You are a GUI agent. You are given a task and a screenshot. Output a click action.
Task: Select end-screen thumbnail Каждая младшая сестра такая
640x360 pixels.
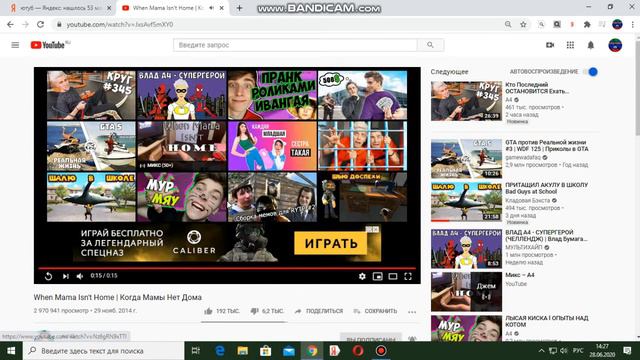pos(272,146)
